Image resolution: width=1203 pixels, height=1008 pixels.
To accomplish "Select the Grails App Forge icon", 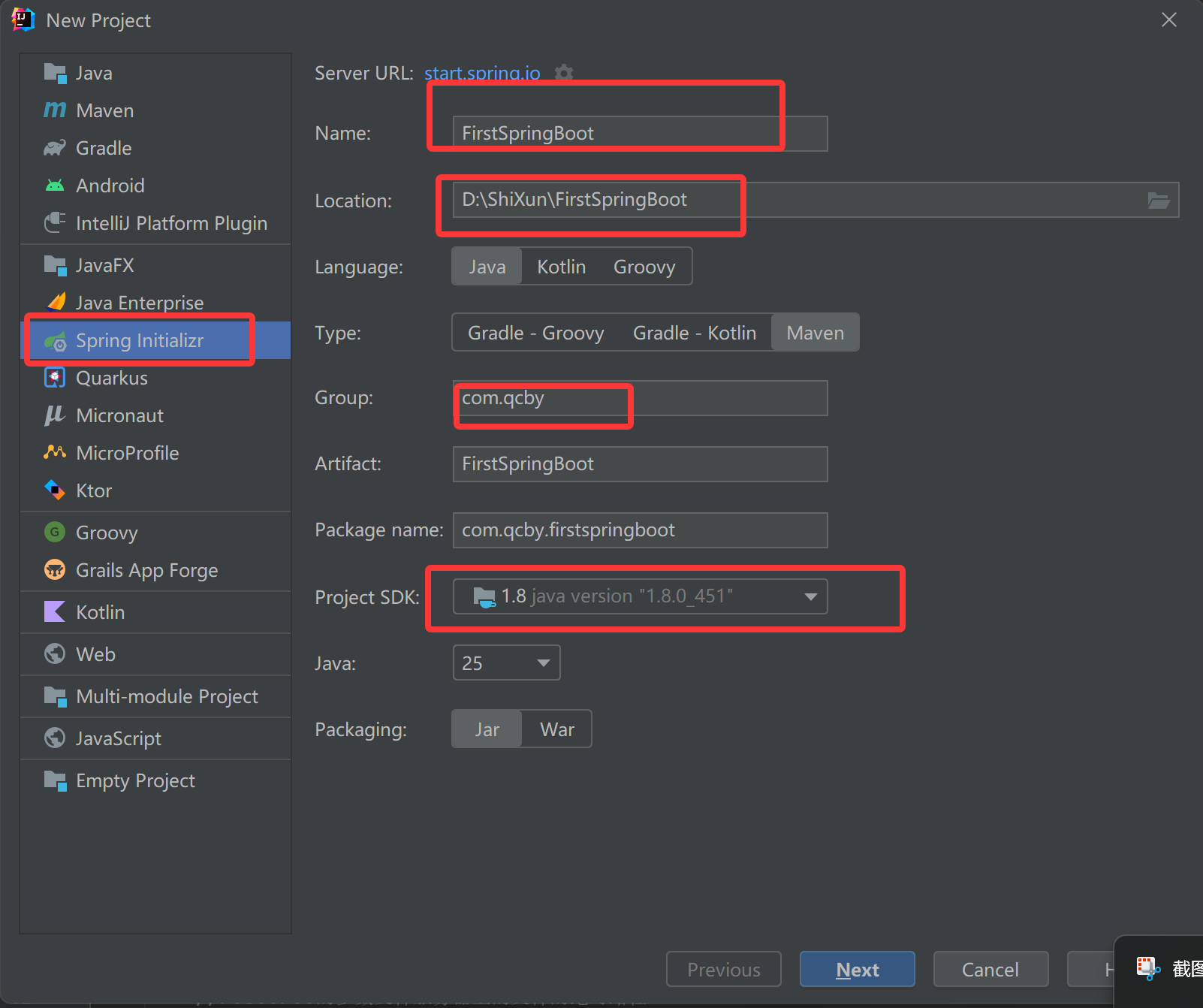I will point(55,570).
